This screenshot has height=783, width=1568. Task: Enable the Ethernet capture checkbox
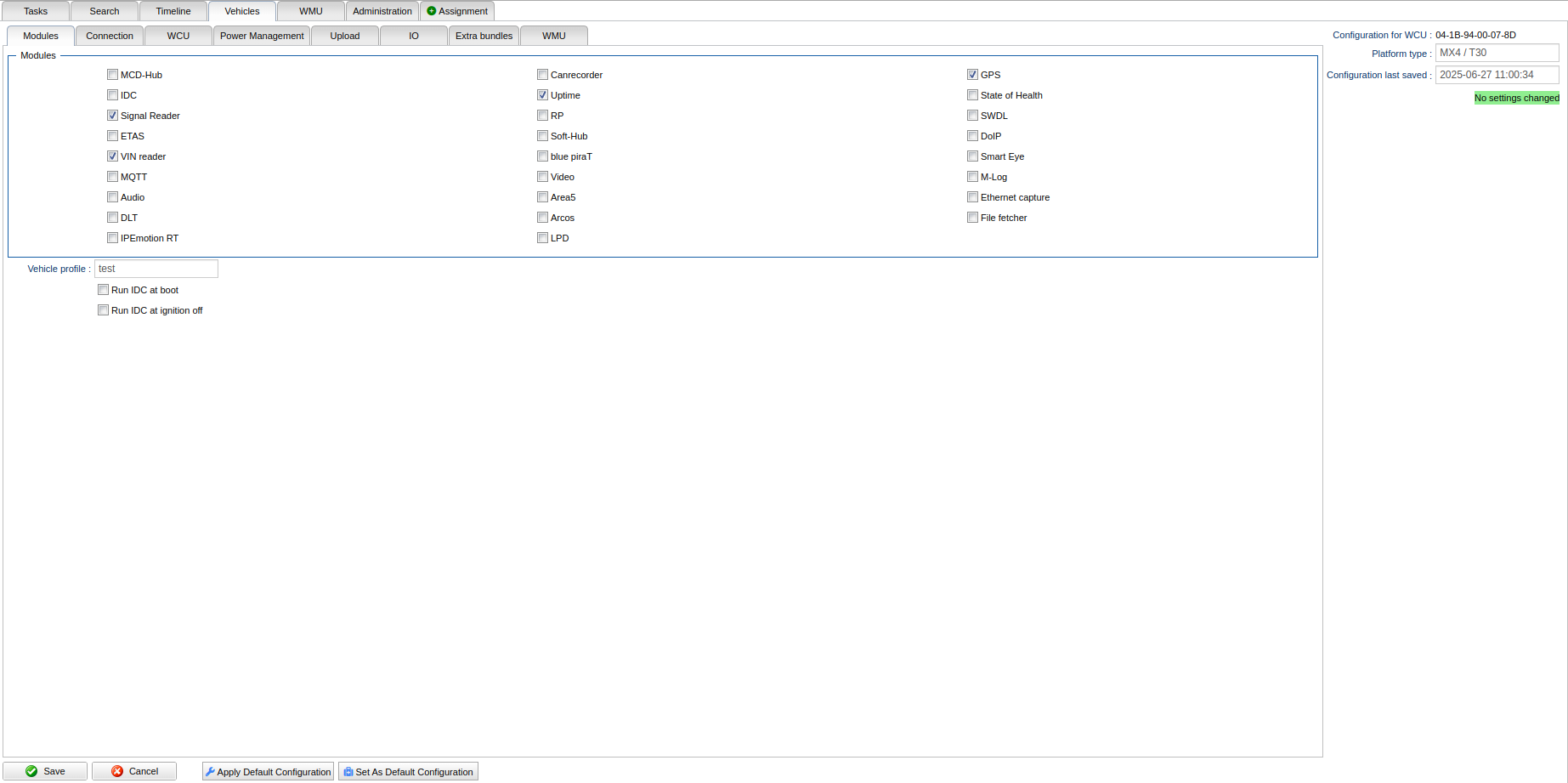tap(972, 197)
